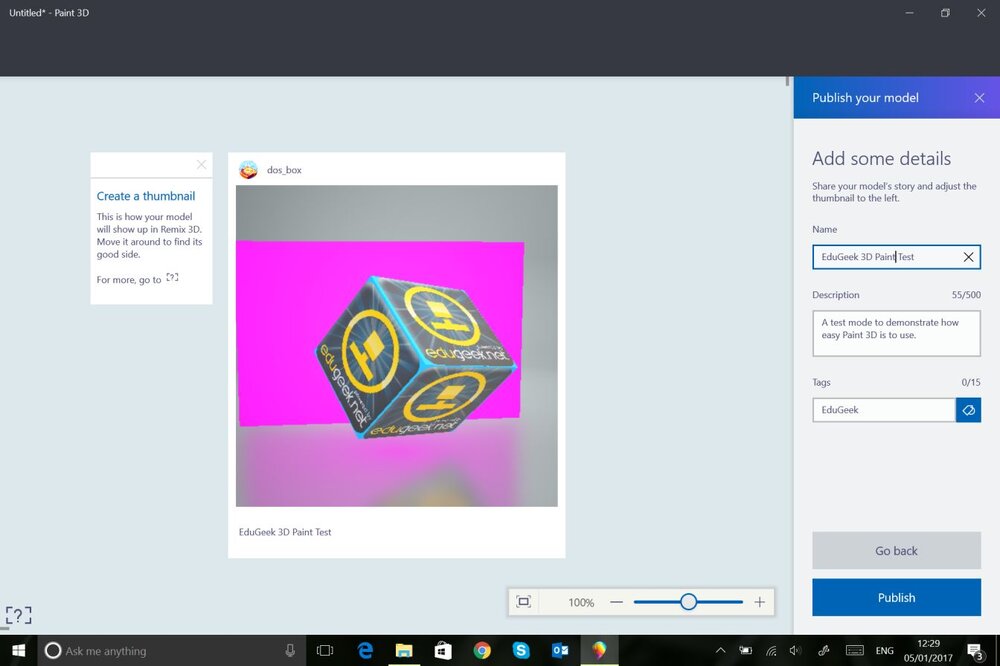Click the zoom slider handle
The width and height of the screenshot is (1000, 666).
point(688,602)
